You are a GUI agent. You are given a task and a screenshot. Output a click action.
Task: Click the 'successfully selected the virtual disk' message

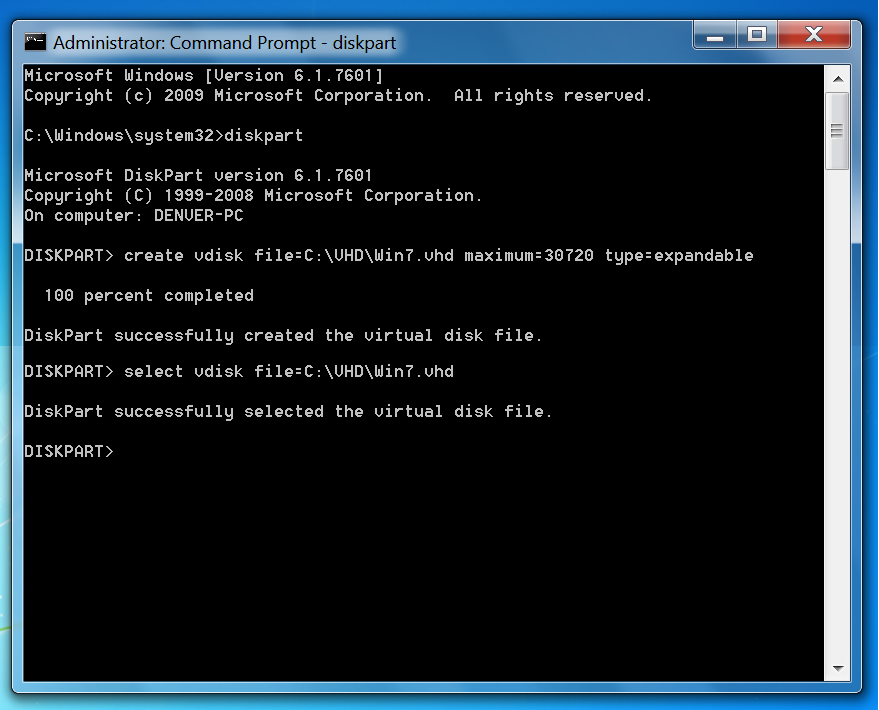pos(288,412)
